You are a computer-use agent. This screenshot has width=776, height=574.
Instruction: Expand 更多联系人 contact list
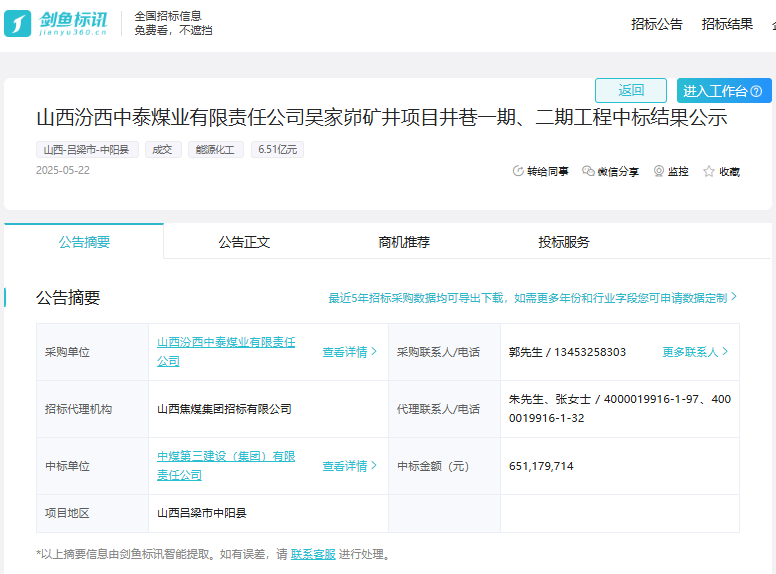(x=695, y=352)
